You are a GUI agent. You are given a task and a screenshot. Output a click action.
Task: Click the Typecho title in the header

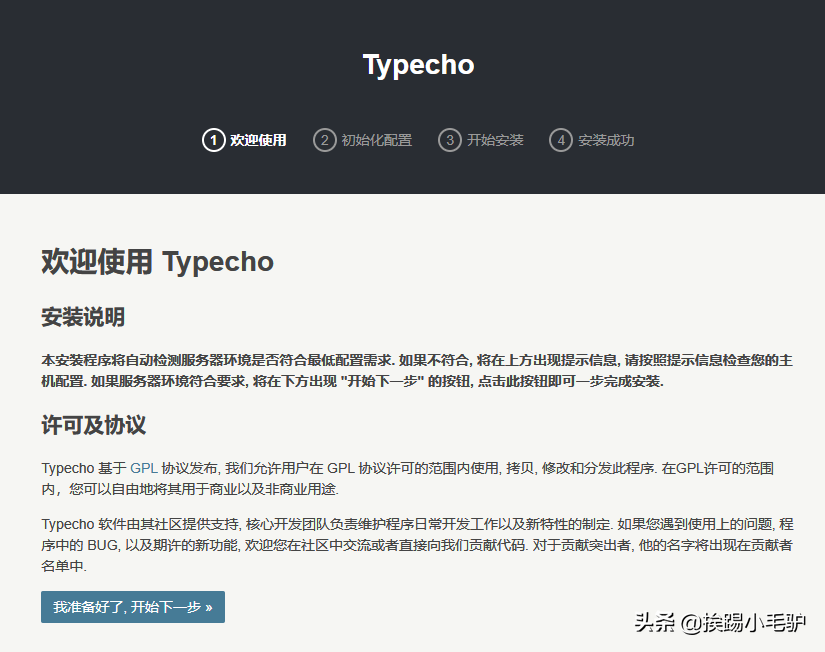click(418, 65)
